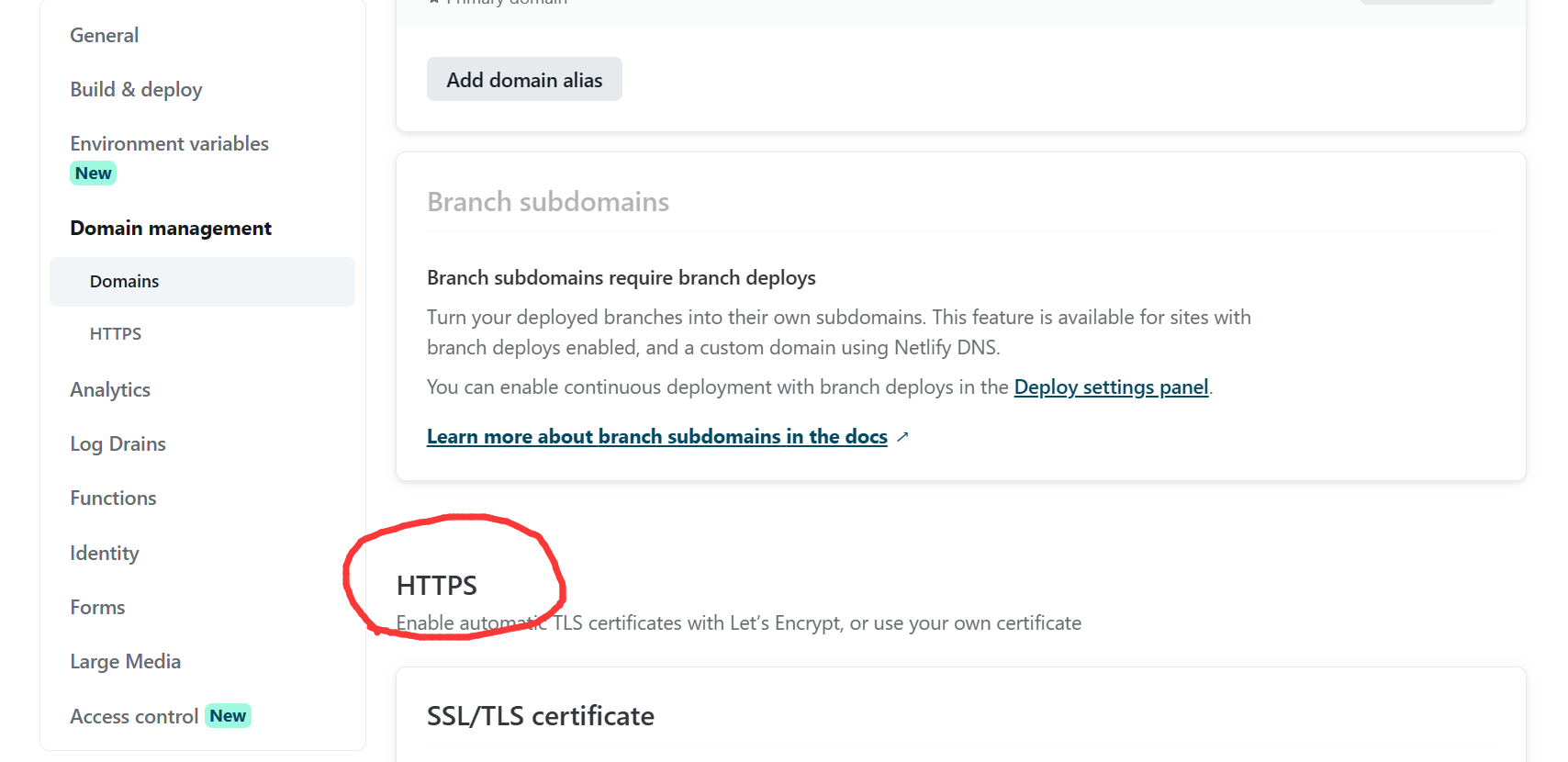Click the Add domain alias button
The image size is (1568, 762).
[524, 80]
